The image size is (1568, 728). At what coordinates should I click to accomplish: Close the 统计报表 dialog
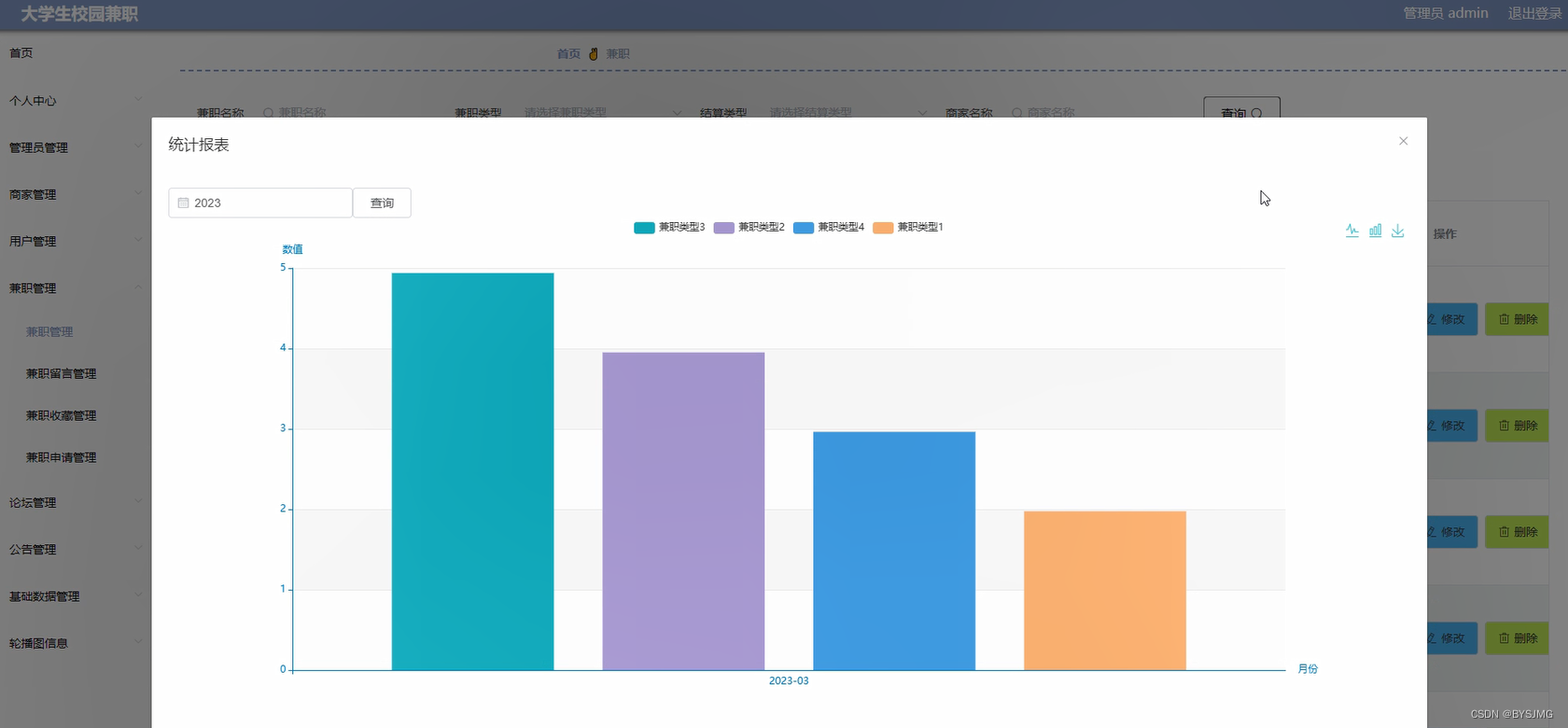1403,141
